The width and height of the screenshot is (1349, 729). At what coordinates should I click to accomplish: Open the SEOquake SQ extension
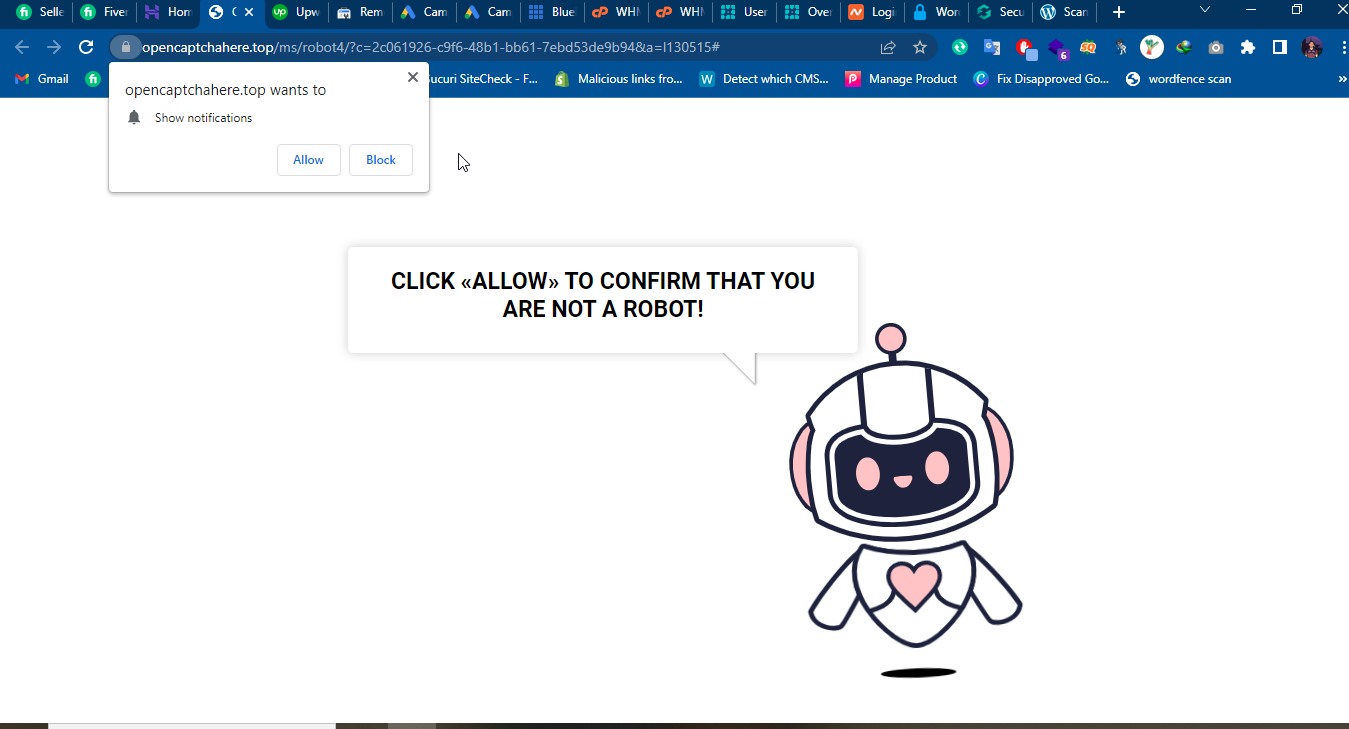(1088, 47)
